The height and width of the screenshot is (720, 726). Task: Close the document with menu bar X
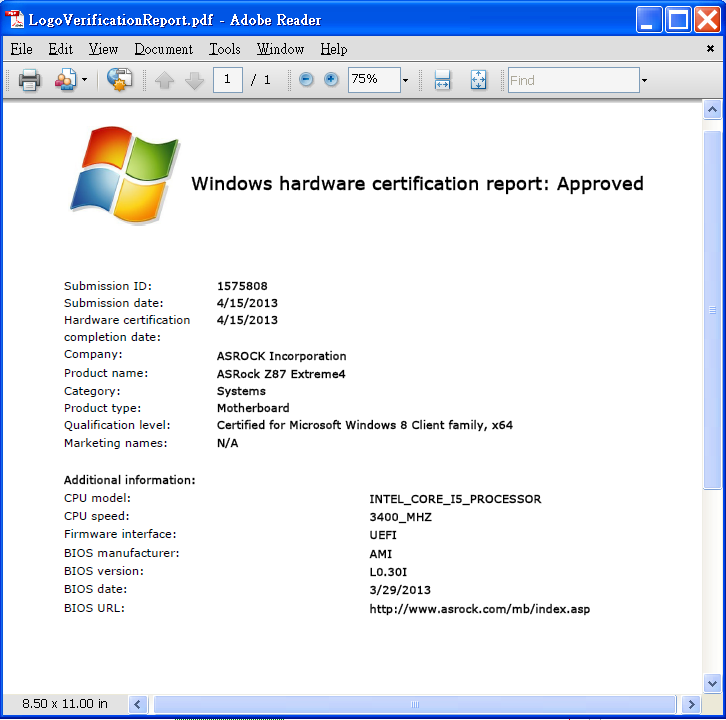710,49
